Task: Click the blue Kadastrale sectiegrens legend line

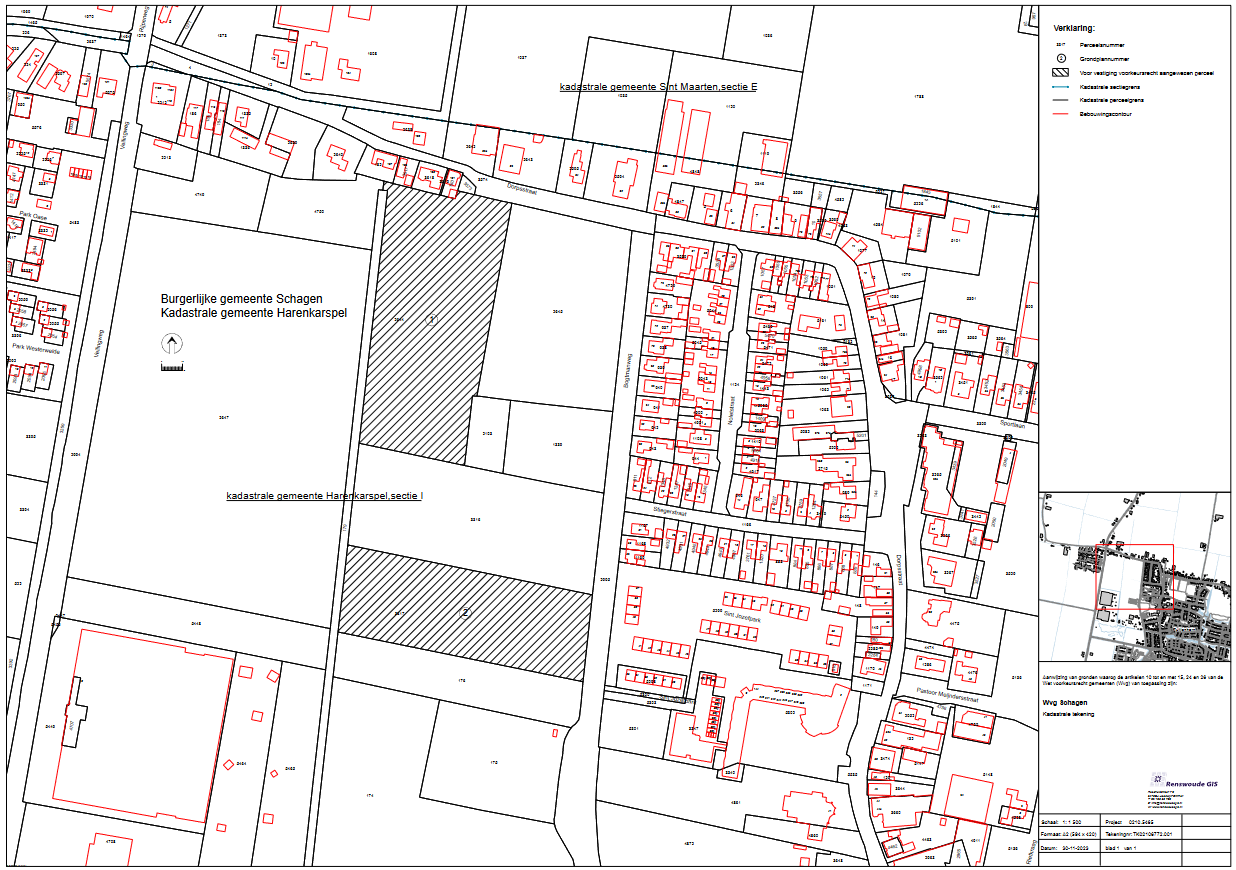Action: click(1061, 87)
